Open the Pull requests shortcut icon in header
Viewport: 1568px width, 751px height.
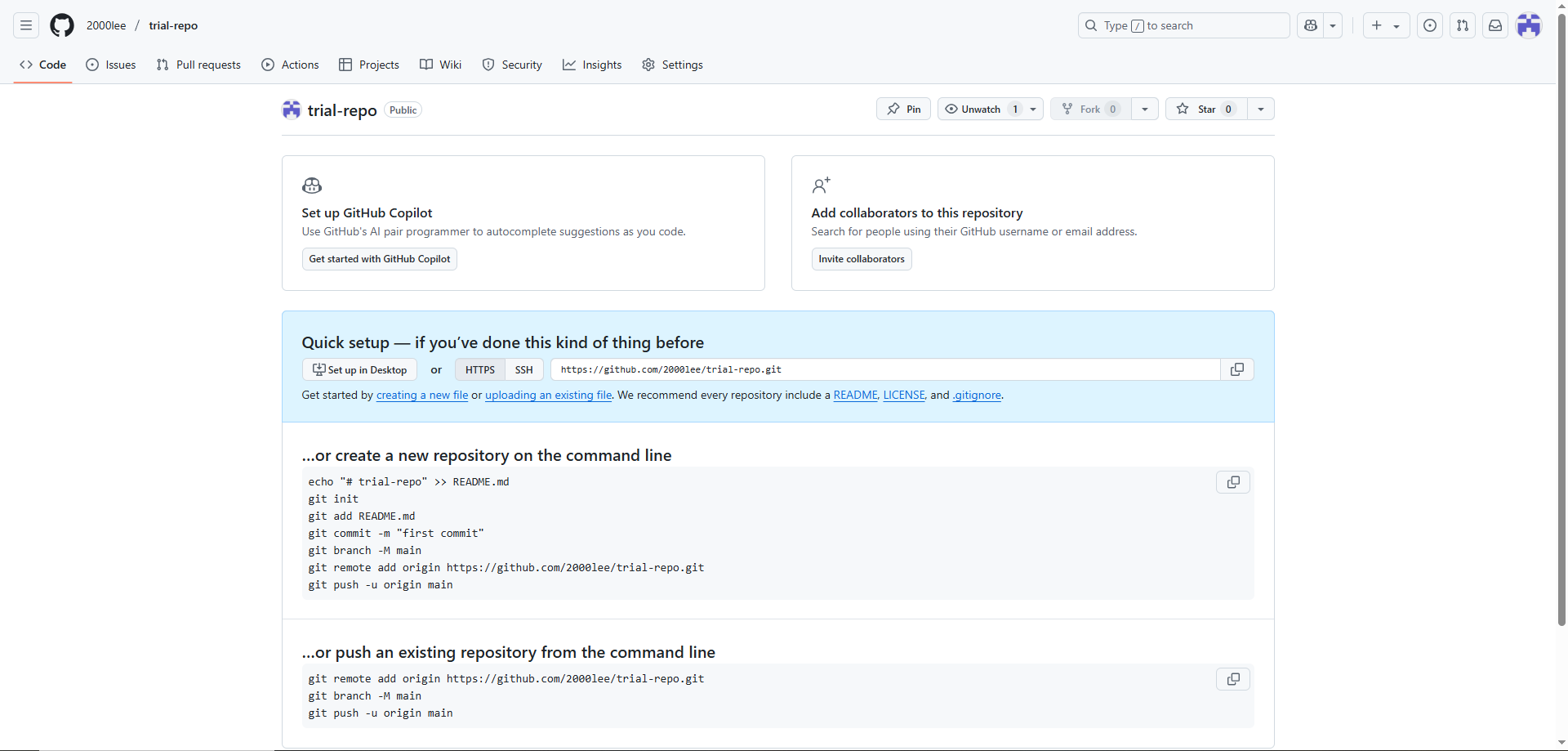[x=1463, y=25]
